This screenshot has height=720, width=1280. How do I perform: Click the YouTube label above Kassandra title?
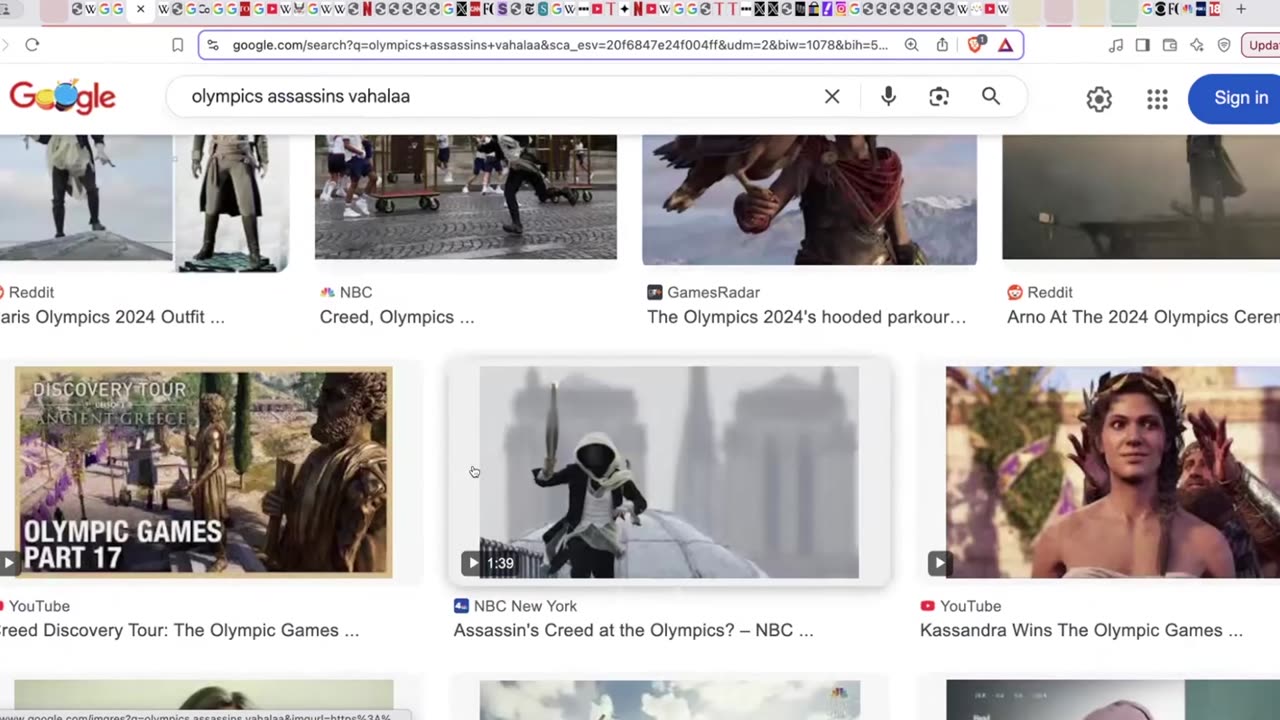pos(960,606)
